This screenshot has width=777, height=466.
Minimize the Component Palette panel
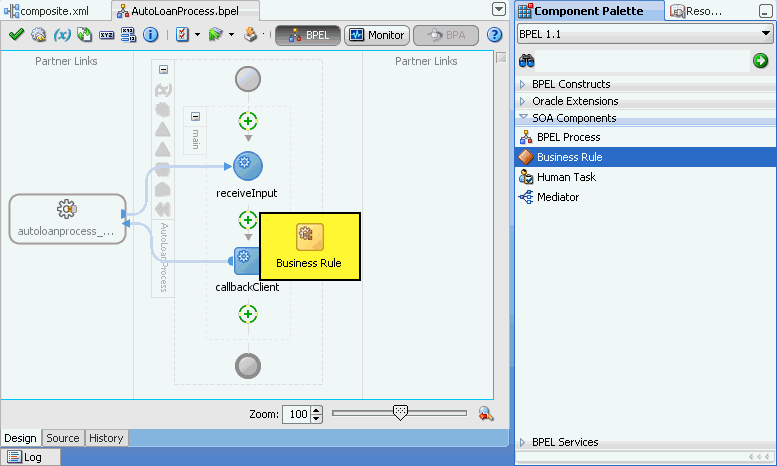(x=765, y=11)
